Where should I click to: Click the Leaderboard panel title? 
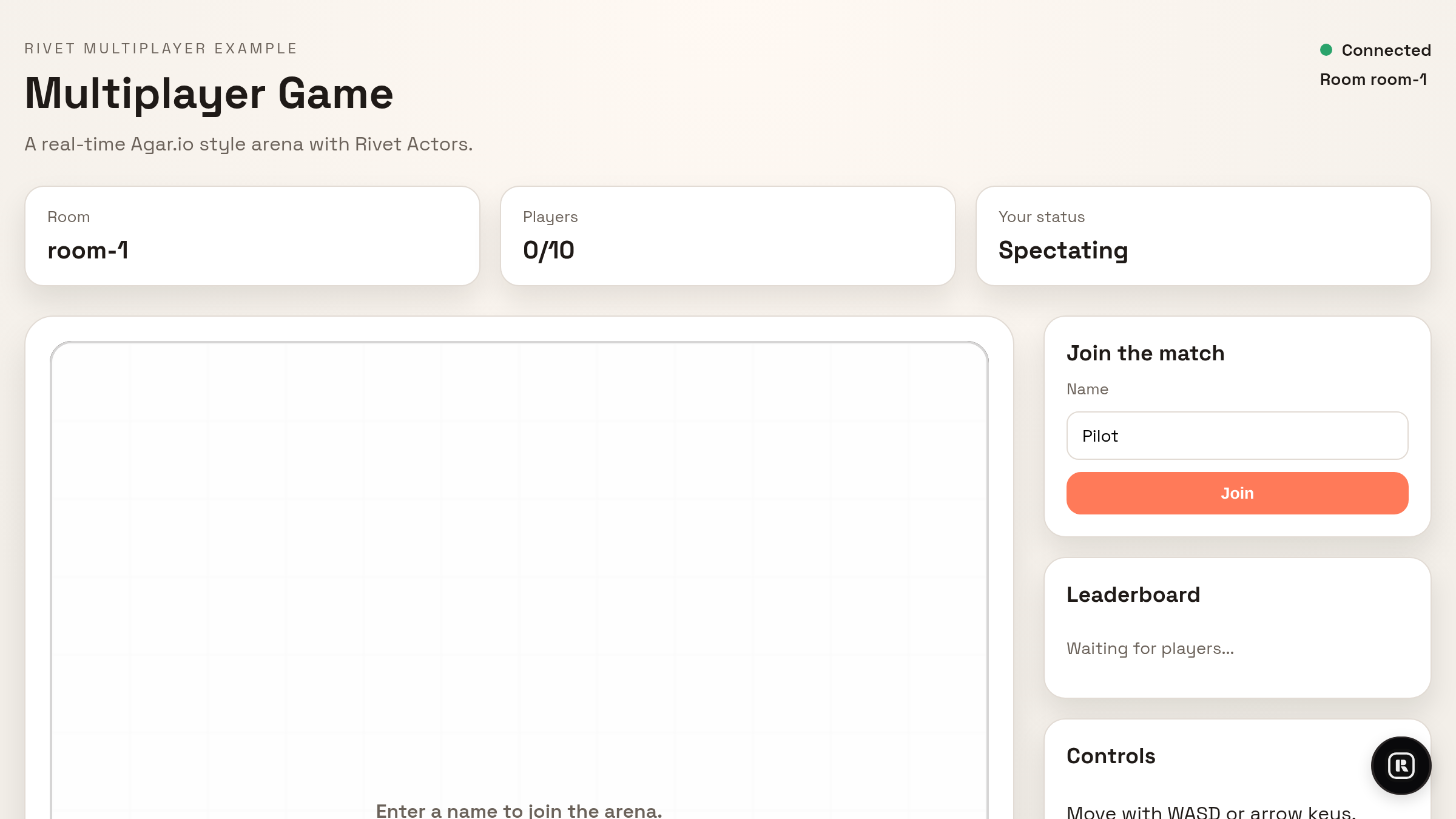[1133, 595]
